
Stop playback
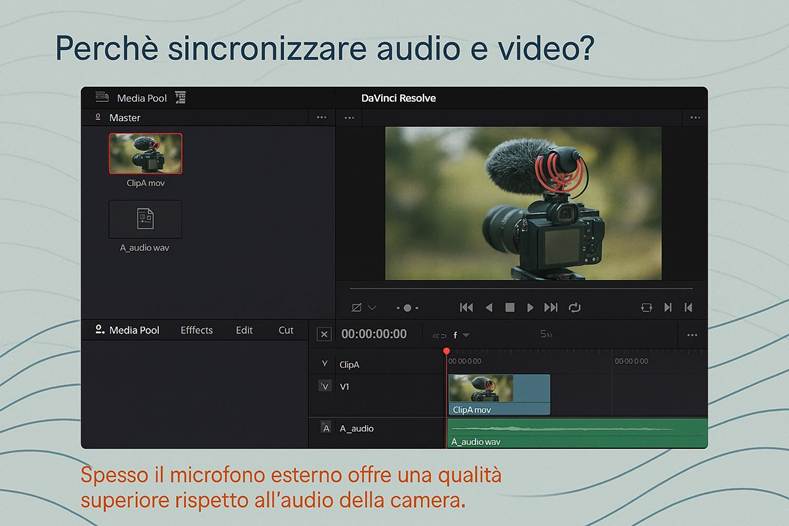[x=510, y=307]
